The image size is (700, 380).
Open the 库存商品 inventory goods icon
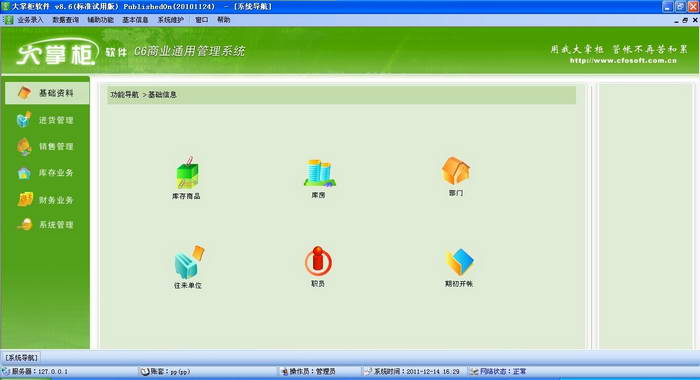point(187,177)
